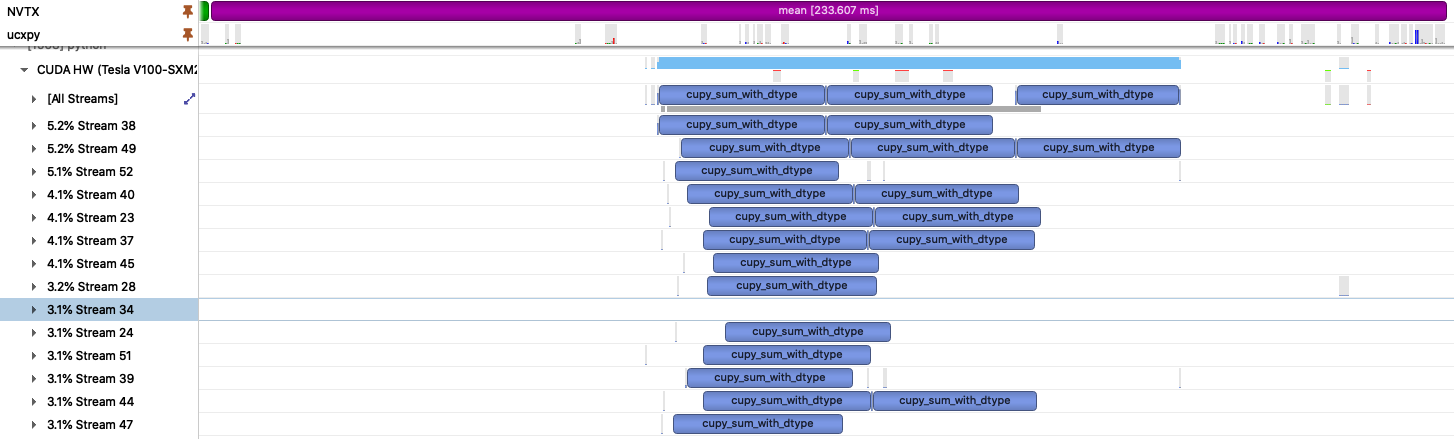Click the purple NVTX 'mean [233.607 ms]' range

coord(827,11)
